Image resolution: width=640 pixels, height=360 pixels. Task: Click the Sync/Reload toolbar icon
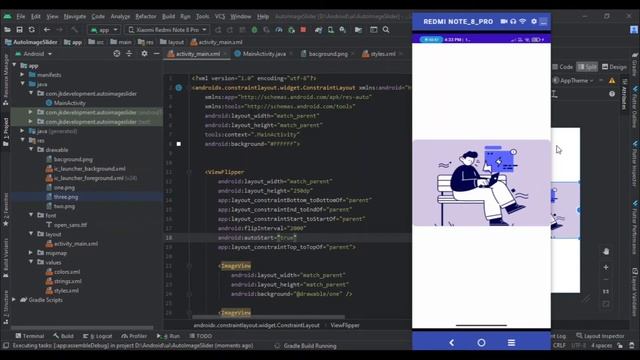[x=32, y=30]
